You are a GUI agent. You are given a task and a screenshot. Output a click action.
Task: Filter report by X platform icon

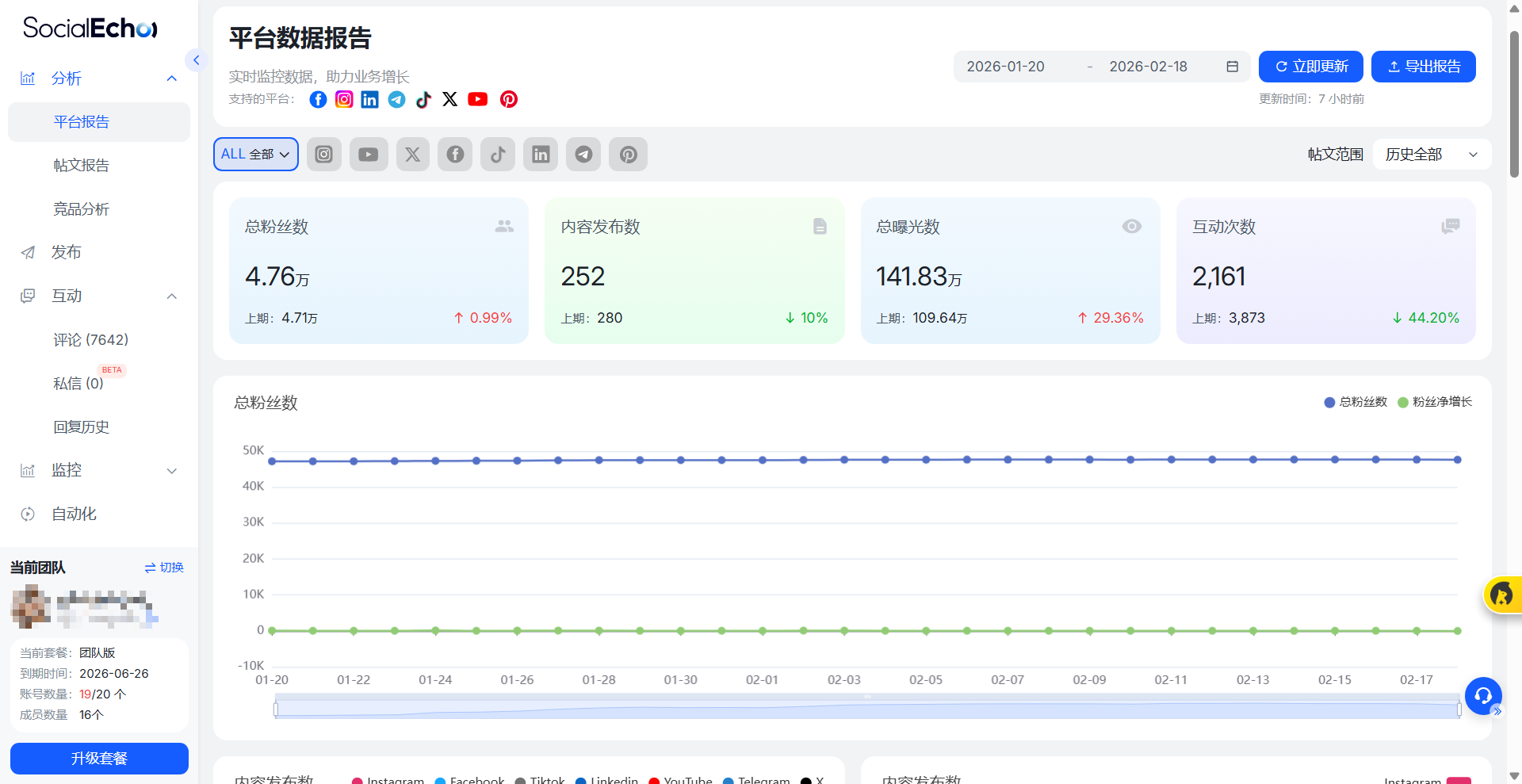point(412,155)
